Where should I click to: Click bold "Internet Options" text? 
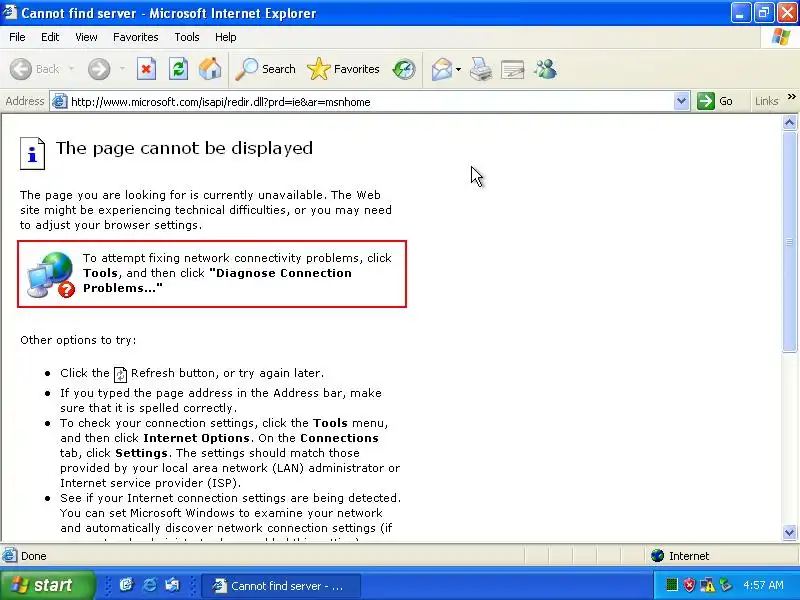pos(196,438)
